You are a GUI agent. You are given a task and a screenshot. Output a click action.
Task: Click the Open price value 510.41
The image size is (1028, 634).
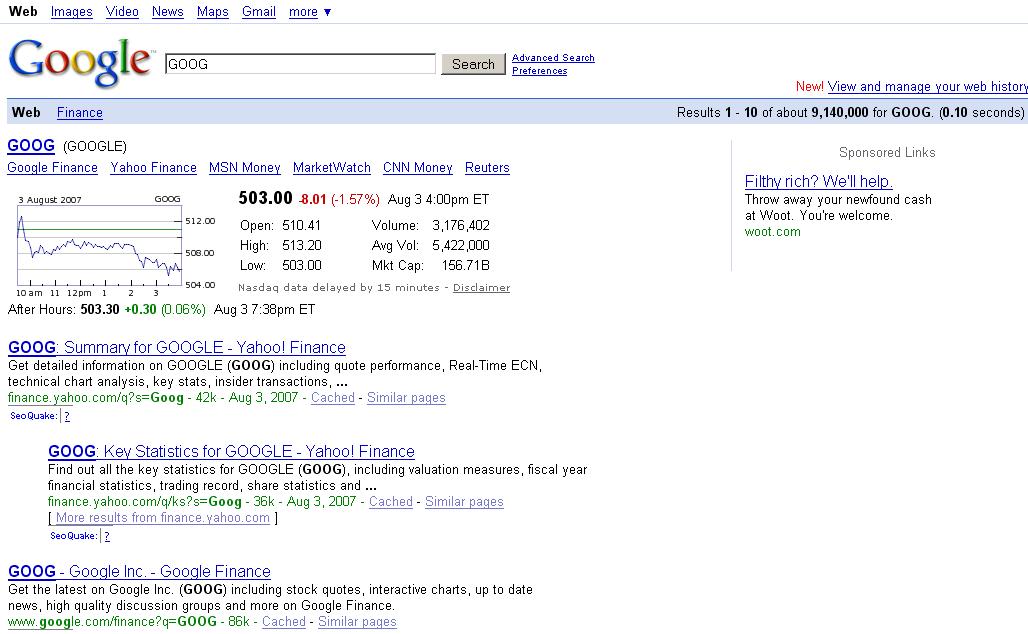tap(302, 226)
